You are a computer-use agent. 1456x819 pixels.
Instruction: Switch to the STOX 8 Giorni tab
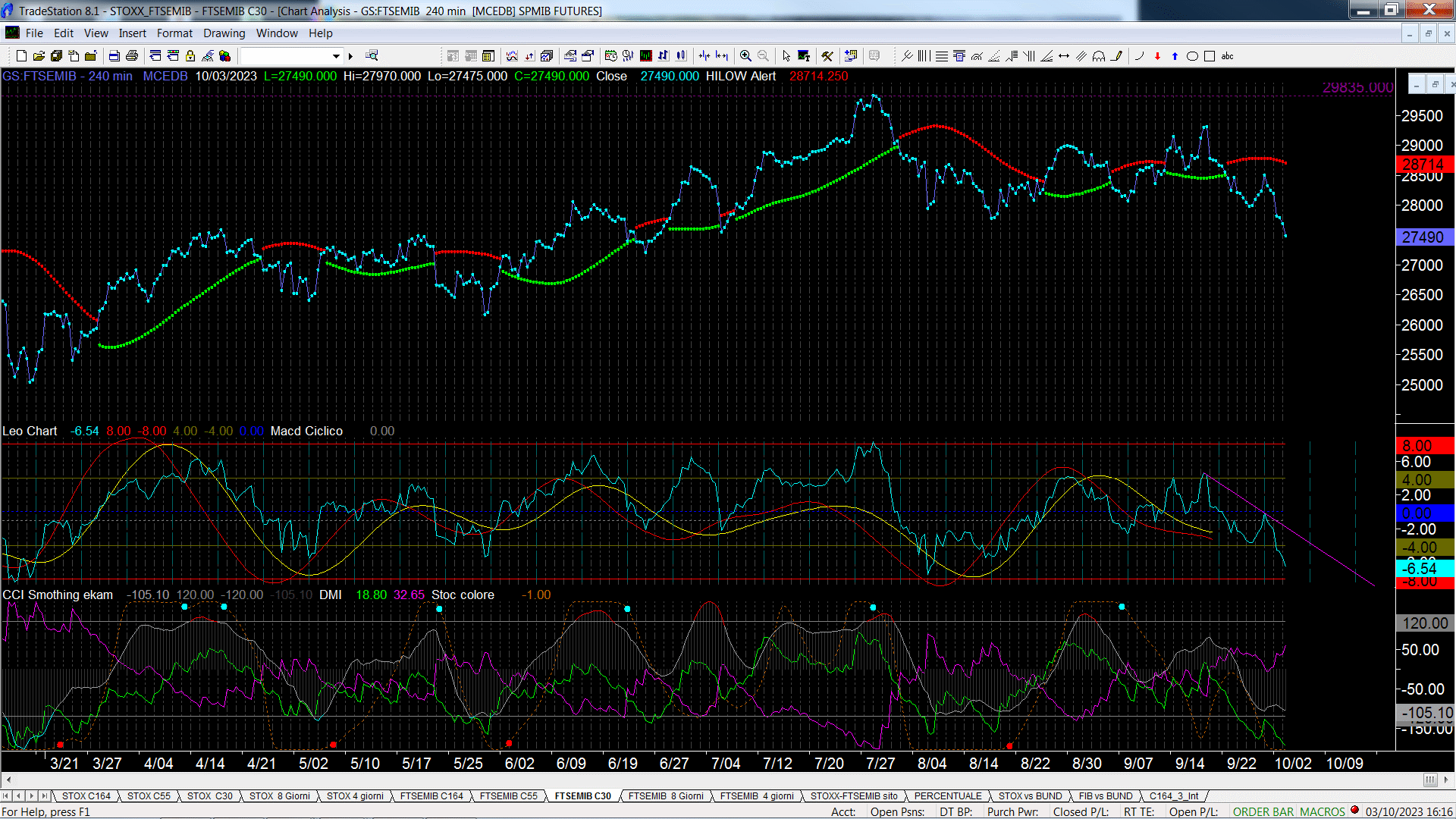(x=280, y=796)
